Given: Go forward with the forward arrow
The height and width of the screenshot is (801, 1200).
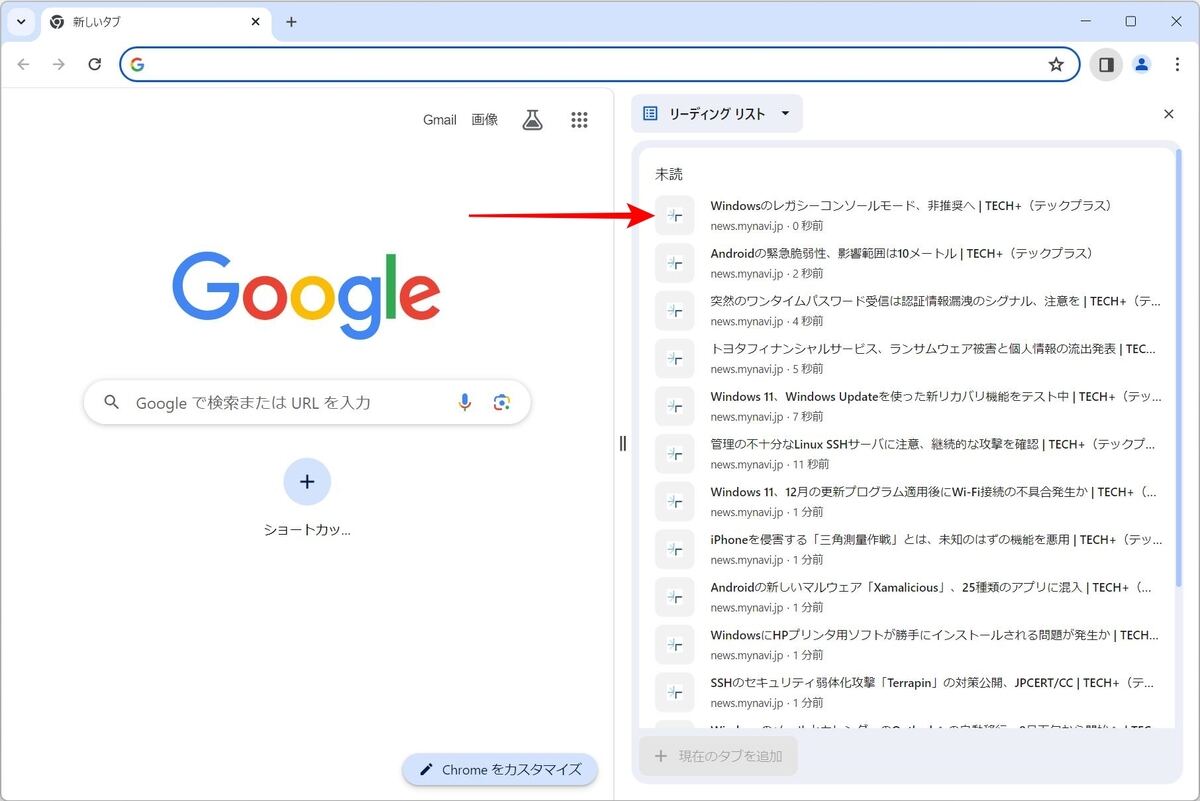Looking at the screenshot, I should [x=59, y=64].
